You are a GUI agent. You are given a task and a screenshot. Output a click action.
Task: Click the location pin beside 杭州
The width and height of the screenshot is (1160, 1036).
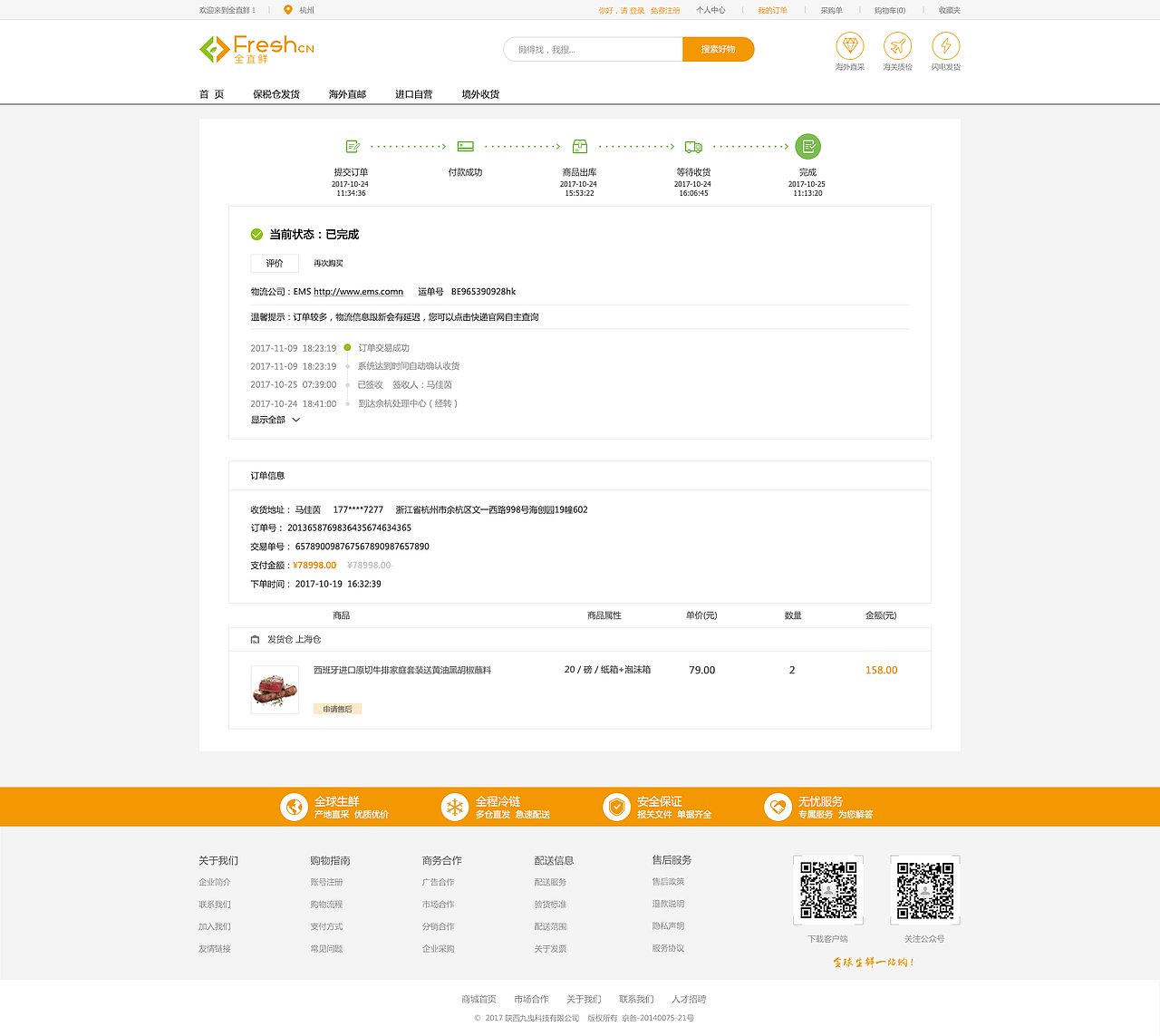290,10
